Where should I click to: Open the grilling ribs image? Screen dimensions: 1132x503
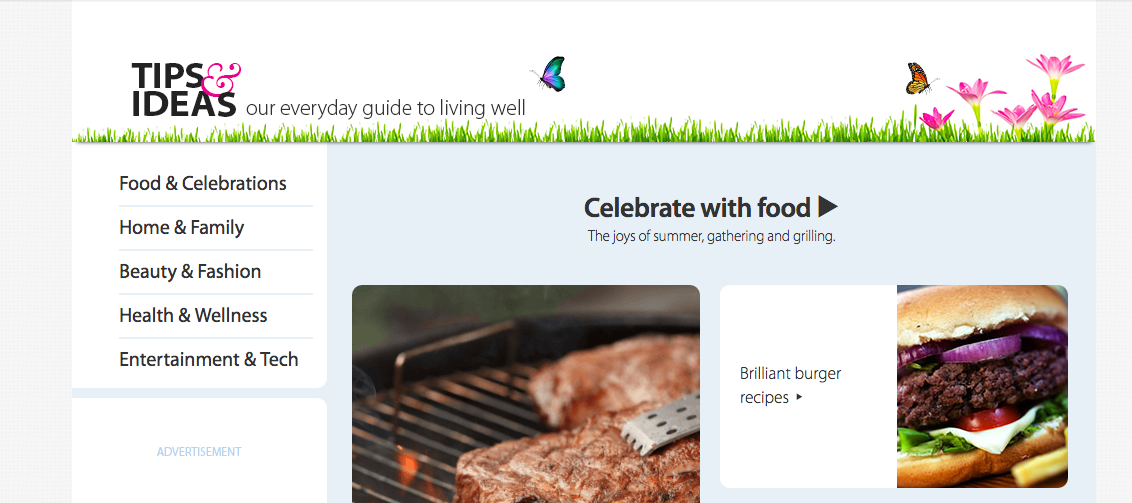[x=526, y=394]
